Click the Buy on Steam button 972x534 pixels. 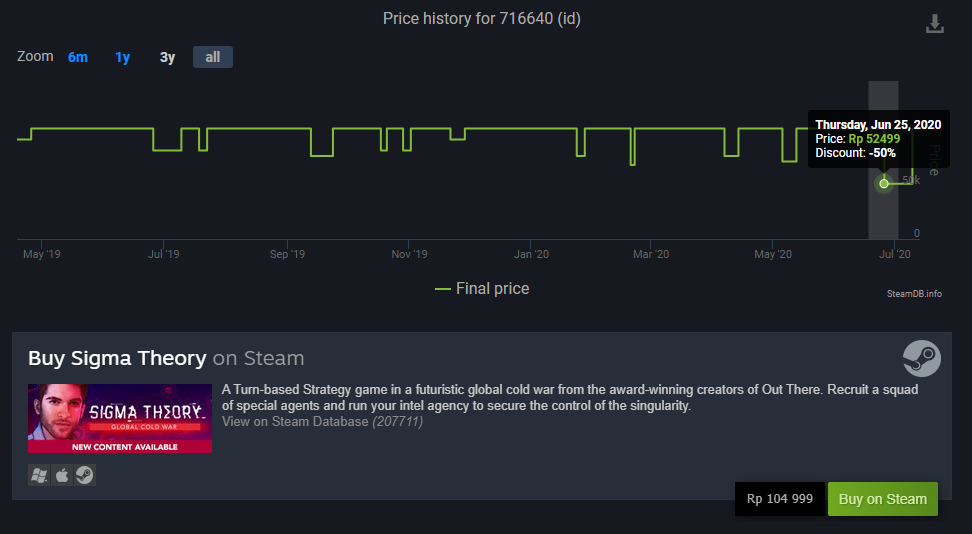pos(883,499)
